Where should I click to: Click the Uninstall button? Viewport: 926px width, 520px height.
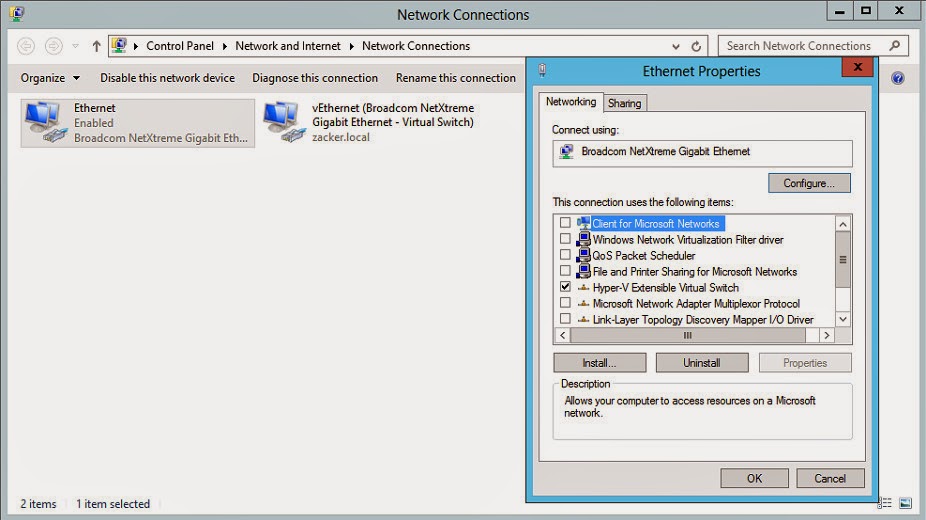pyautogui.click(x=702, y=363)
